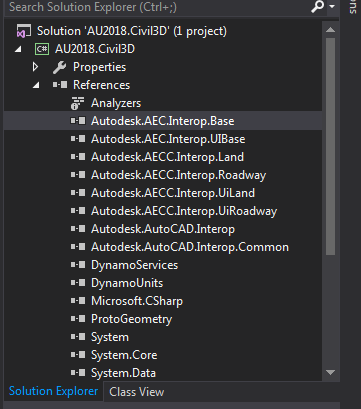The image size is (361, 409).
Task: Click icon beside DynamoServices
Action: pyautogui.click(x=78, y=265)
